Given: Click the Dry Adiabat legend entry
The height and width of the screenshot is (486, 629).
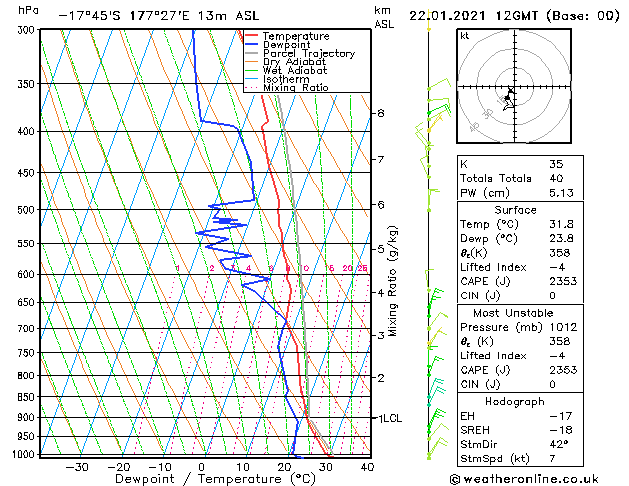Looking at the screenshot, I should coord(286,62).
